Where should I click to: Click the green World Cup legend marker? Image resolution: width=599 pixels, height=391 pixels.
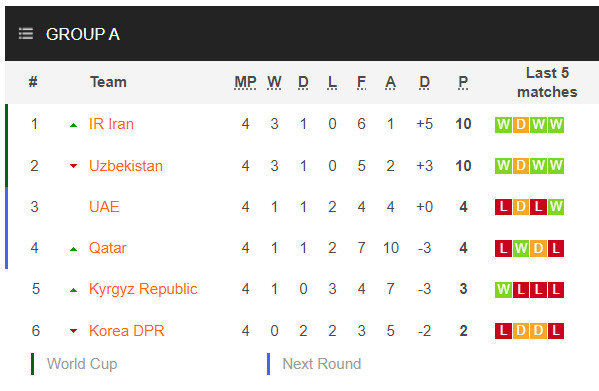(x=32, y=364)
